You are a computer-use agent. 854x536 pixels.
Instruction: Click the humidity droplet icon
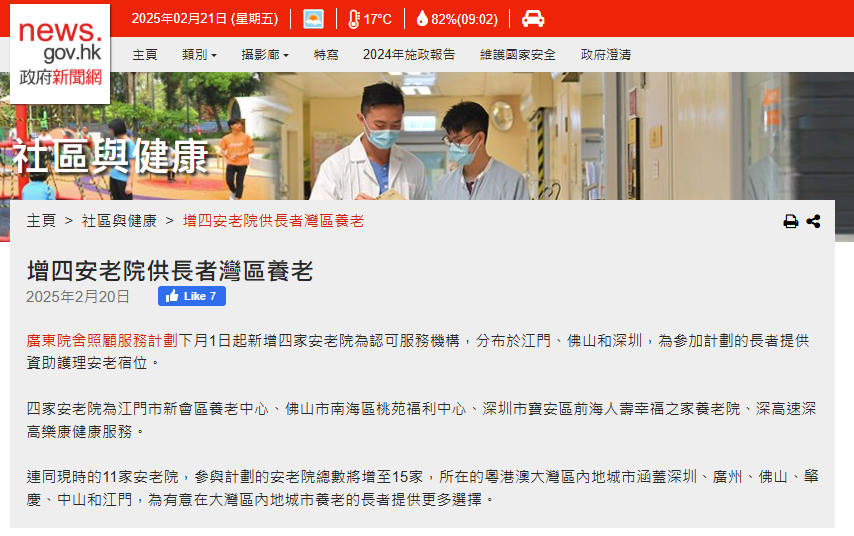tap(422, 19)
